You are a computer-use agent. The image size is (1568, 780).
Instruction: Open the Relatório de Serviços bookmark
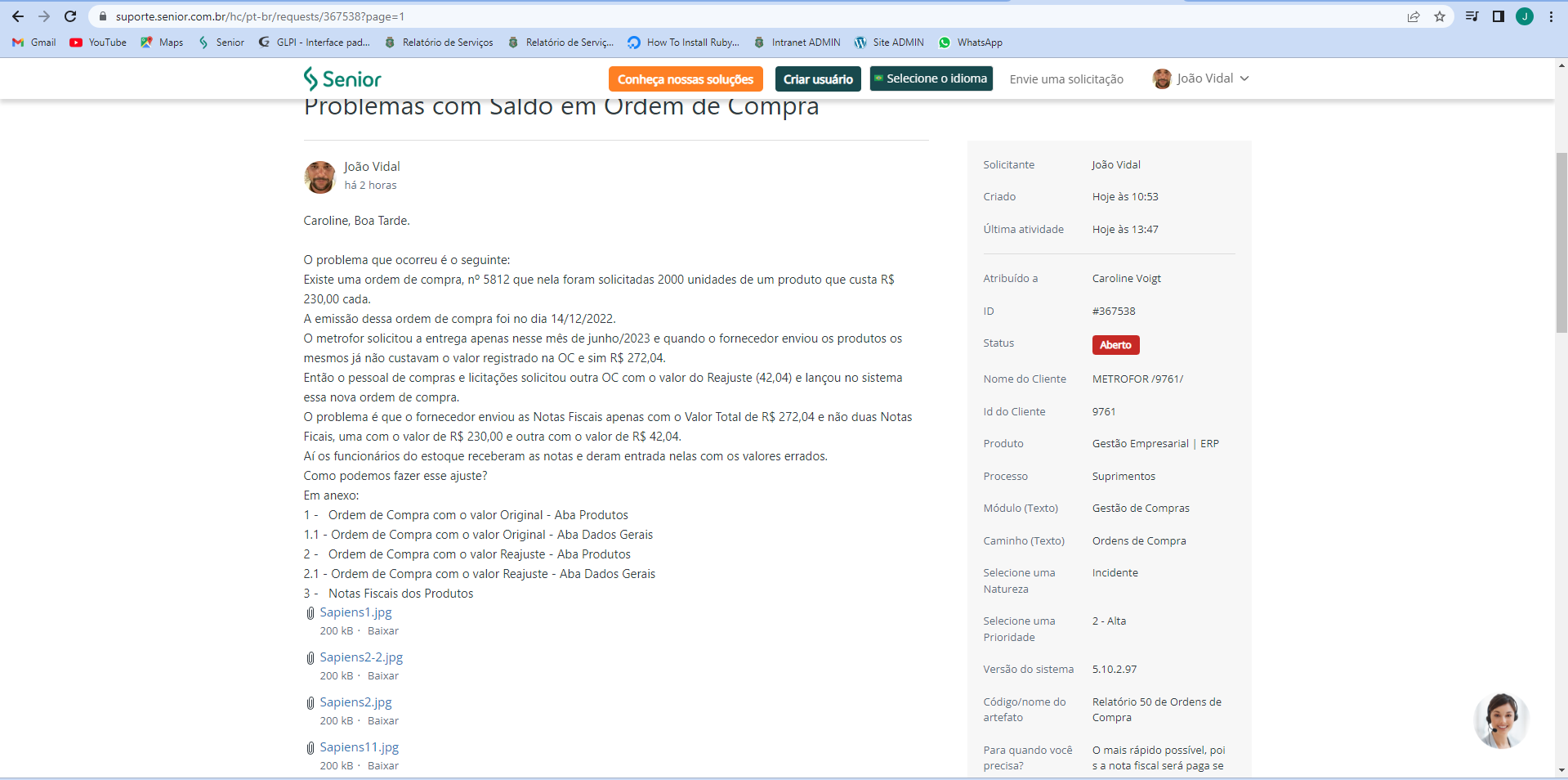pyautogui.click(x=439, y=43)
